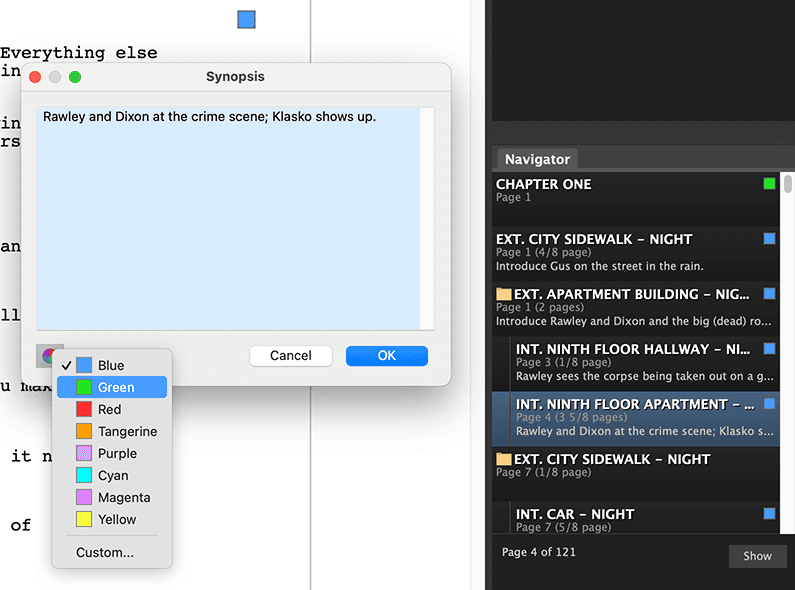Viewport: 795px width, 590px height.
Task: Click the Show button in Navigator
Action: [x=757, y=556]
